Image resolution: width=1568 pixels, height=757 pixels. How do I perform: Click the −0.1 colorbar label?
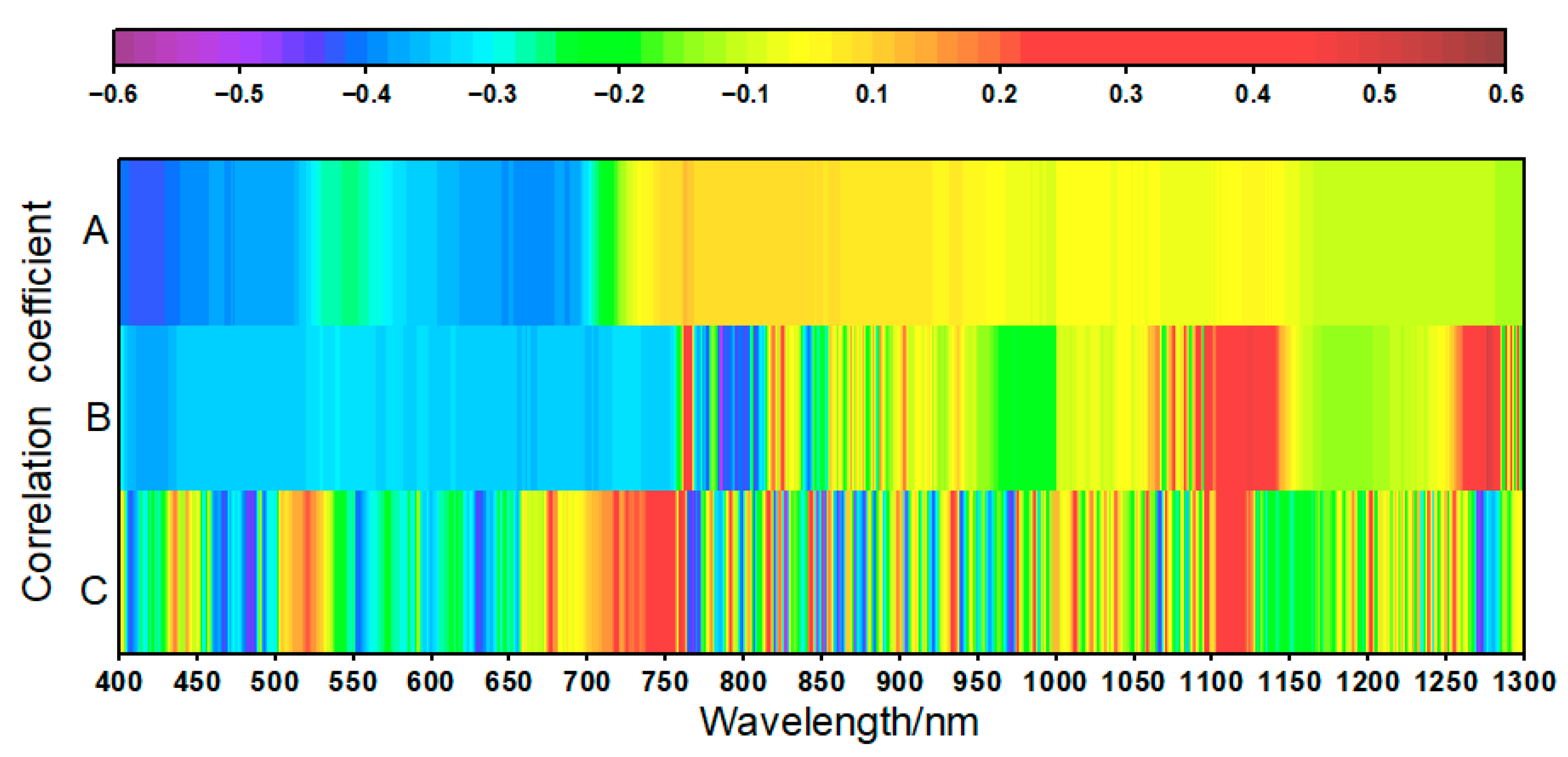point(745,94)
